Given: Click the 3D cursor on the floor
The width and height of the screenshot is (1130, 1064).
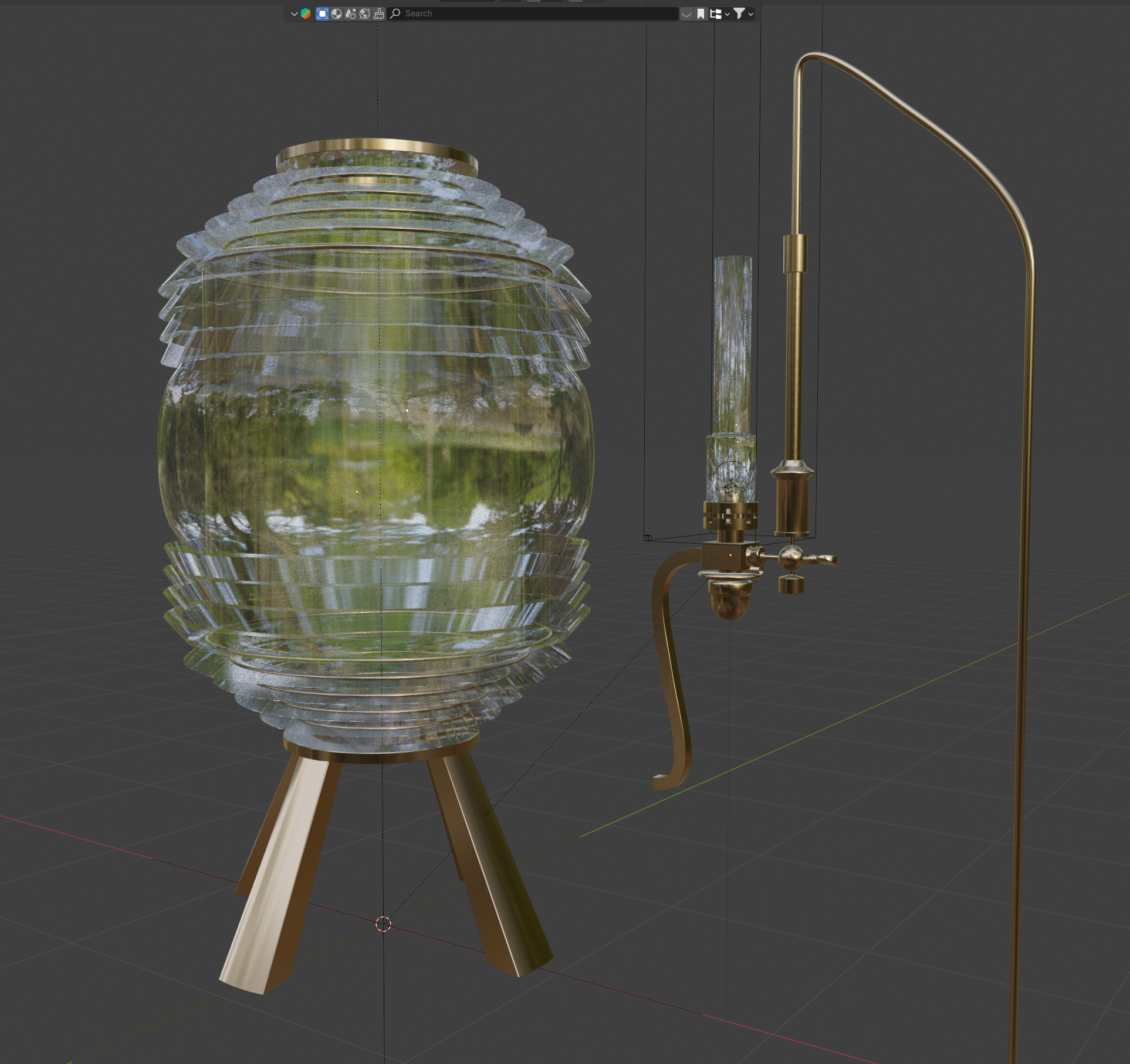Looking at the screenshot, I should tap(383, 924).
